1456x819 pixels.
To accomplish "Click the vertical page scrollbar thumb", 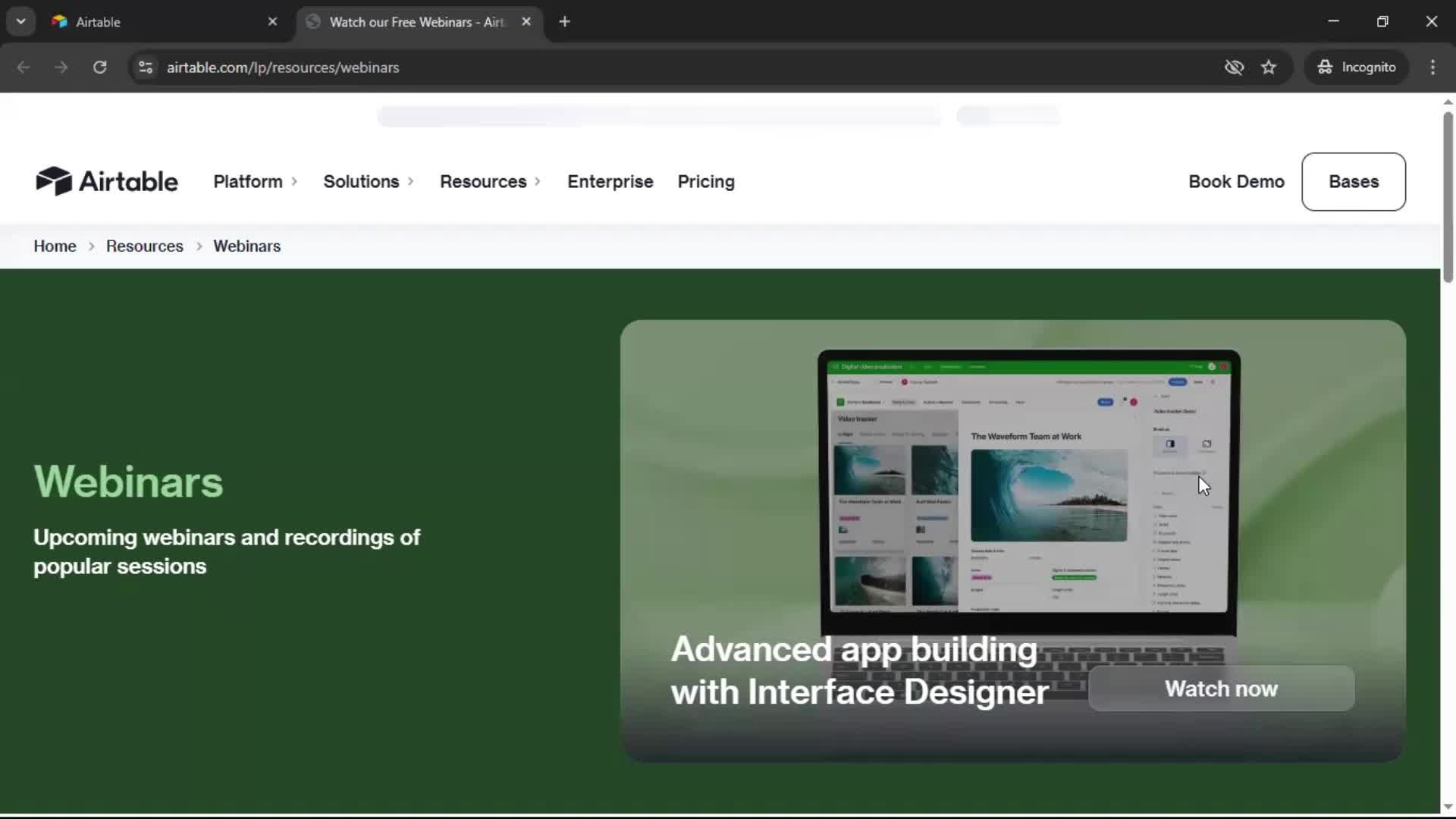I will (1448, 197).
